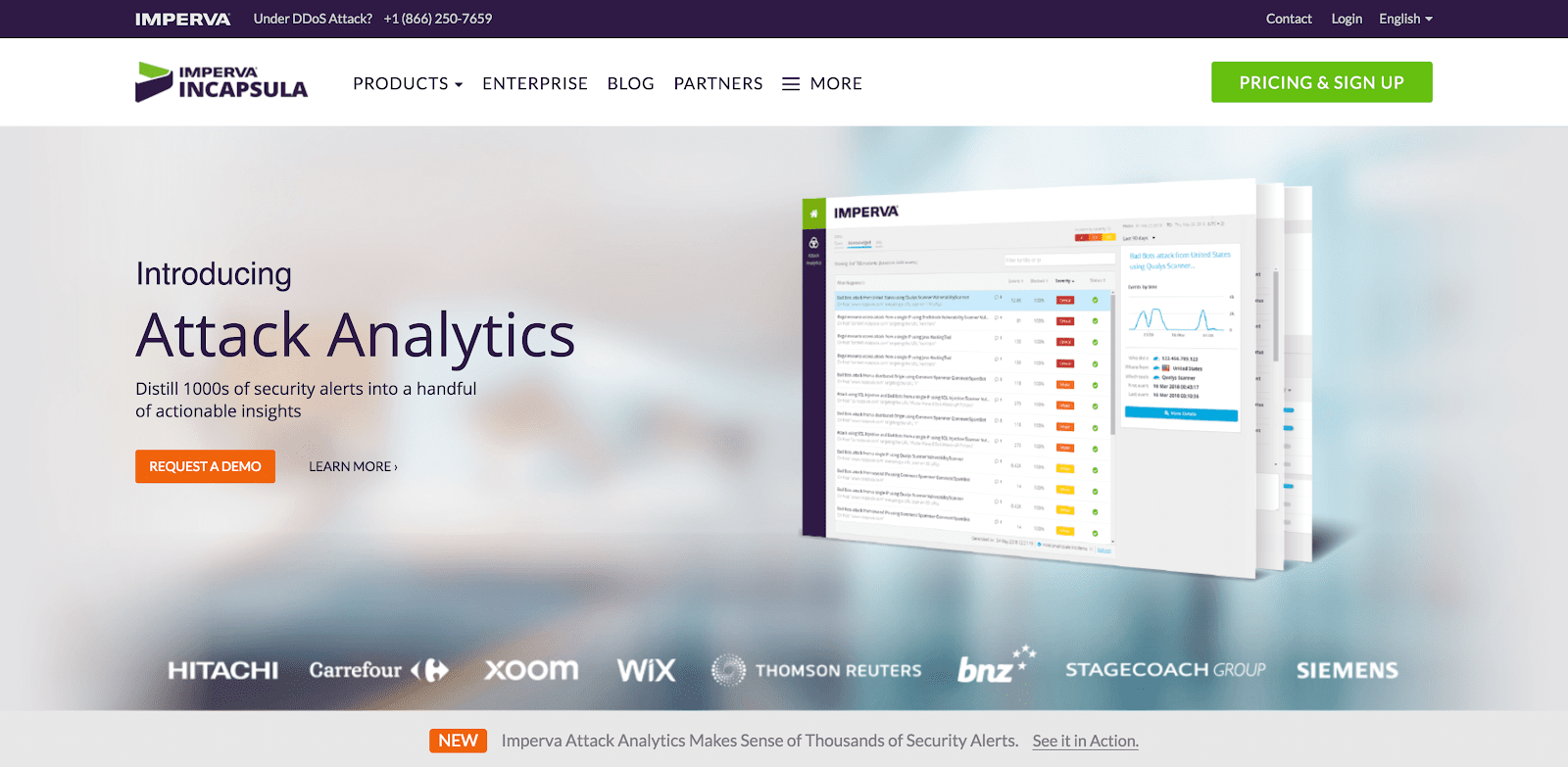1568x767 pixels.
Task: Click the Under DDoS Attack? text
Action: tap(313, 19)
